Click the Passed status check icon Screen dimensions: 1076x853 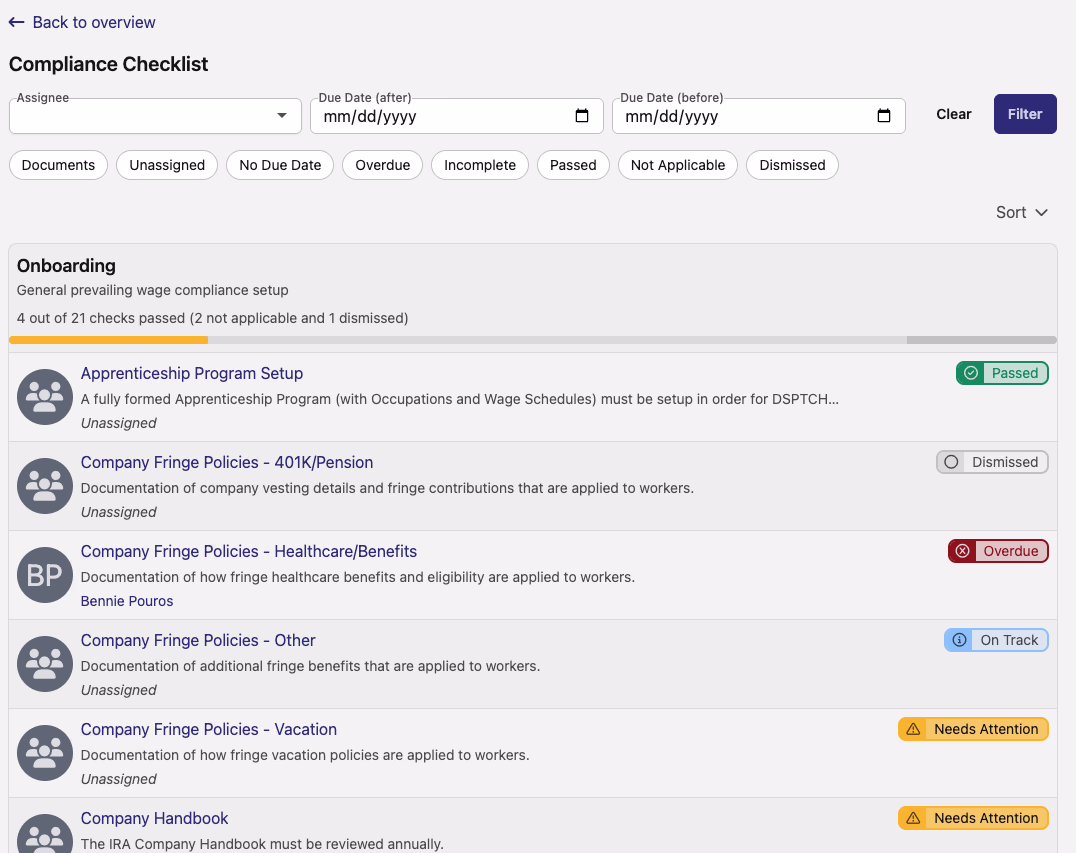click(x=971, y=373)
